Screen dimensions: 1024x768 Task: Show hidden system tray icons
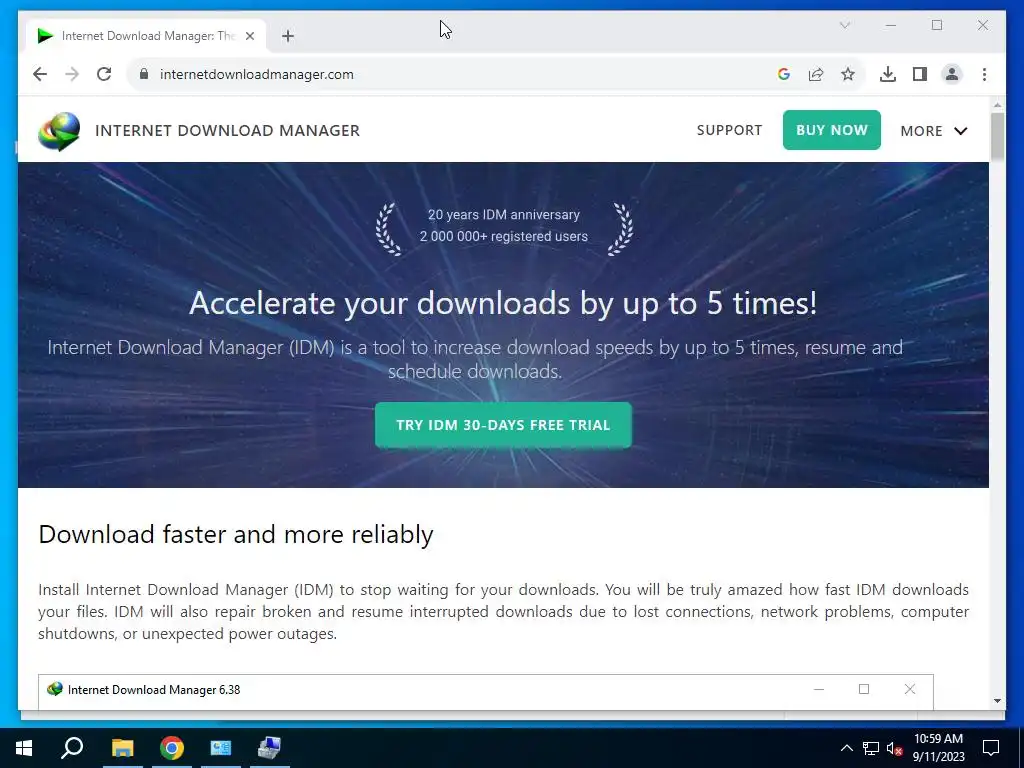point(846,748)
